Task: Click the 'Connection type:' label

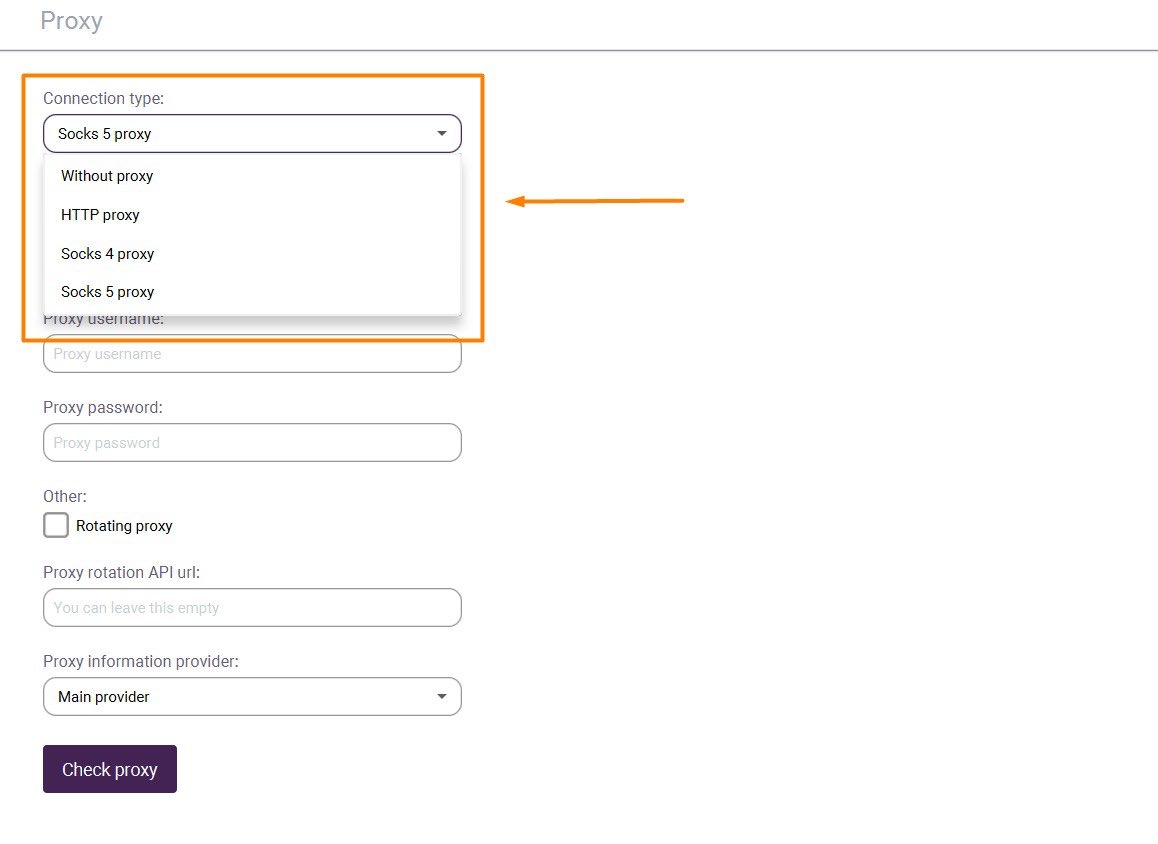Action: coord(103,98)
